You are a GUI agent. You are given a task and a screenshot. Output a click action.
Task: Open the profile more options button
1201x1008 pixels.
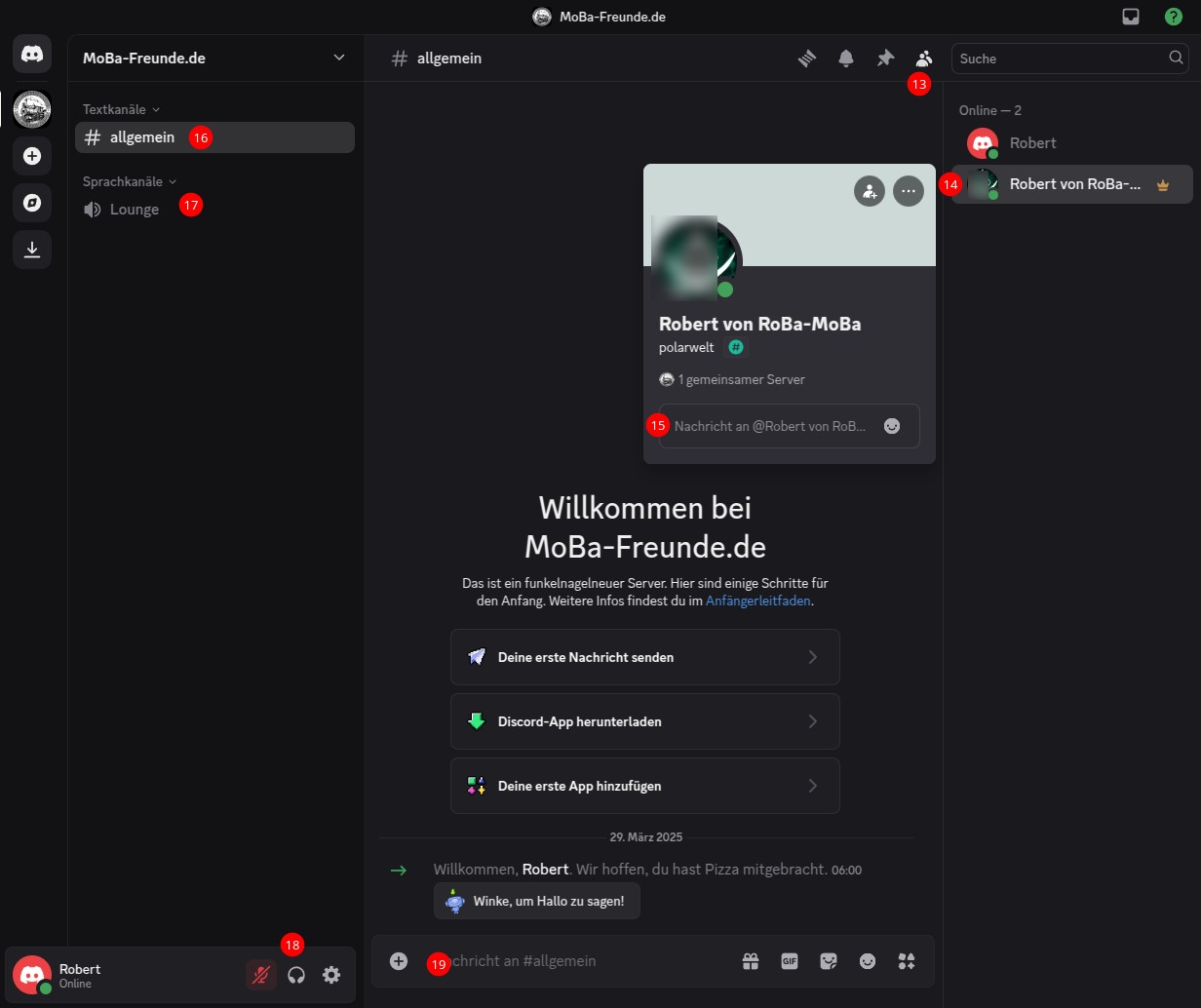pos(909,191)
